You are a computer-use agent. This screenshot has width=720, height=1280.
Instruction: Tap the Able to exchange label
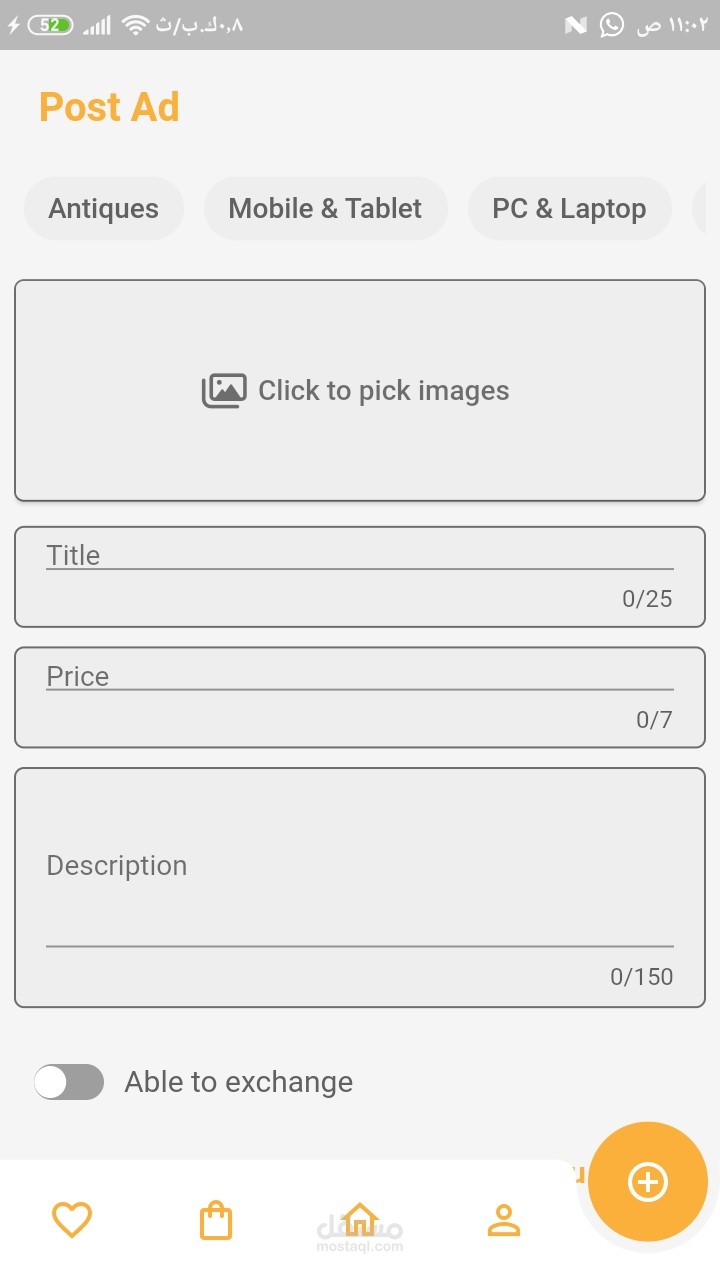pos(239,1082)
